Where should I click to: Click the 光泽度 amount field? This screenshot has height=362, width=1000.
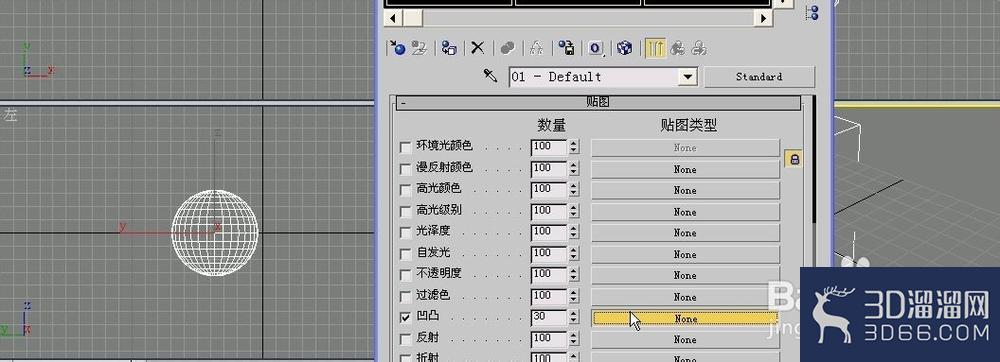point(549,232)
